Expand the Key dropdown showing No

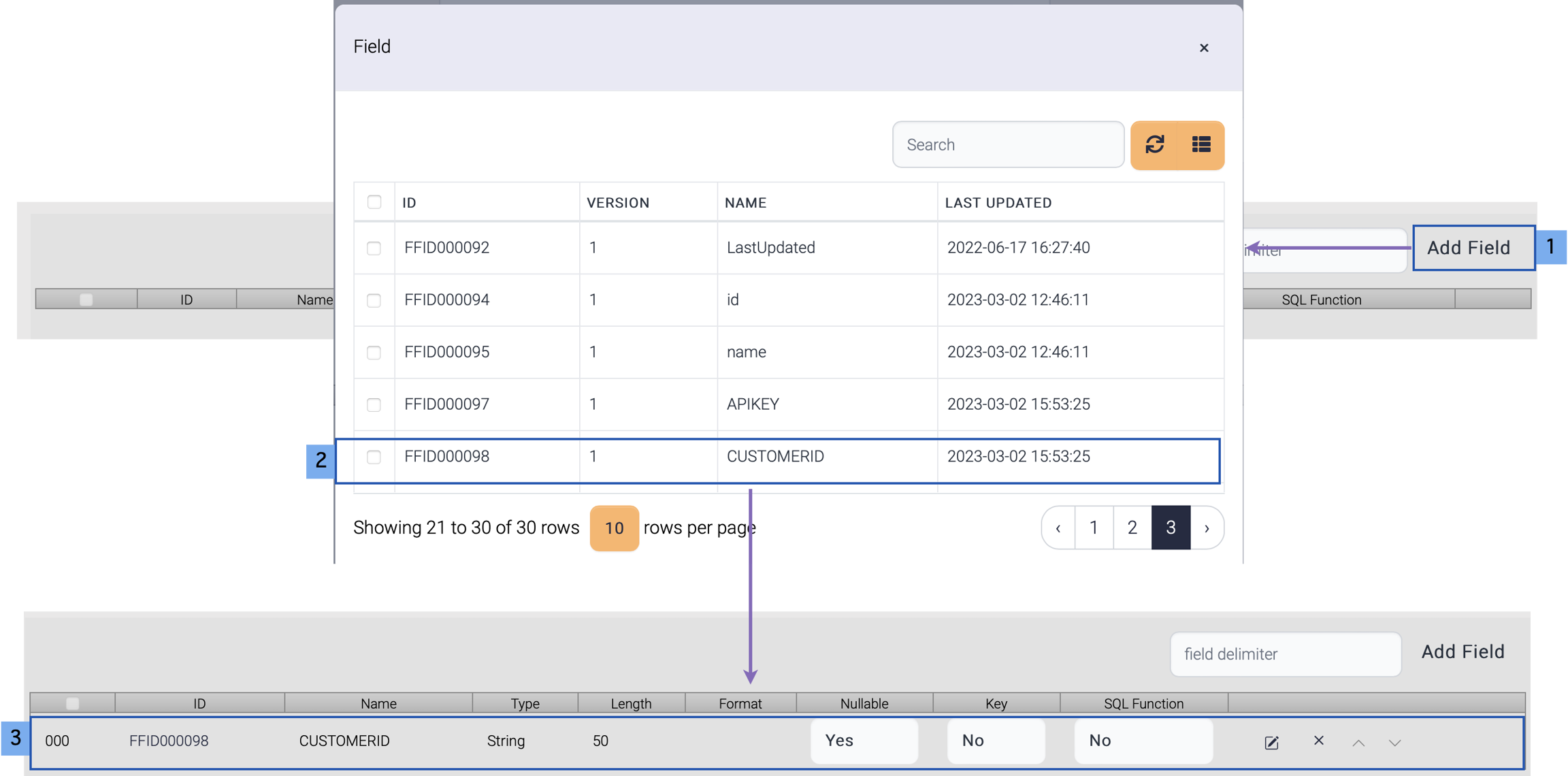(x=996, y=741)
